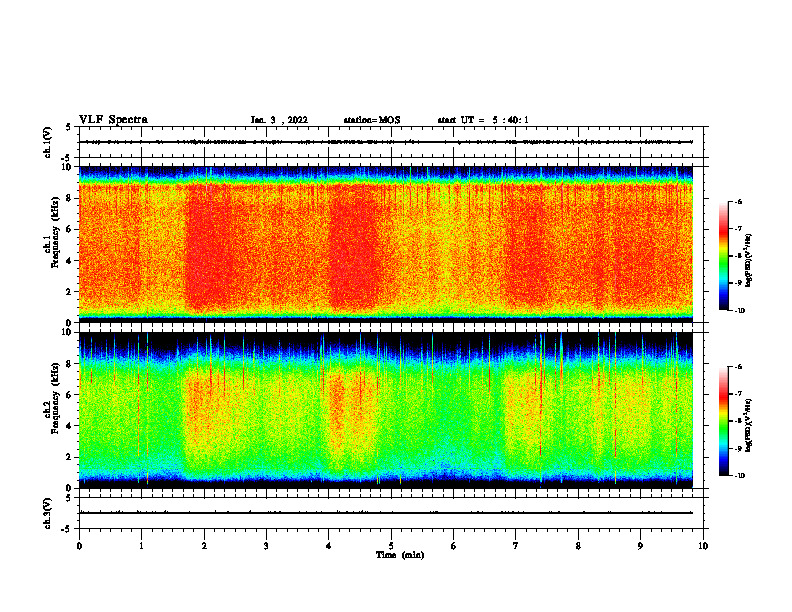This screenshot has width=792, height=612.
Task: Click the "4" kHz tick of ch.2 spectrogram
Action: pyautogui.click(x=69, y=426)
